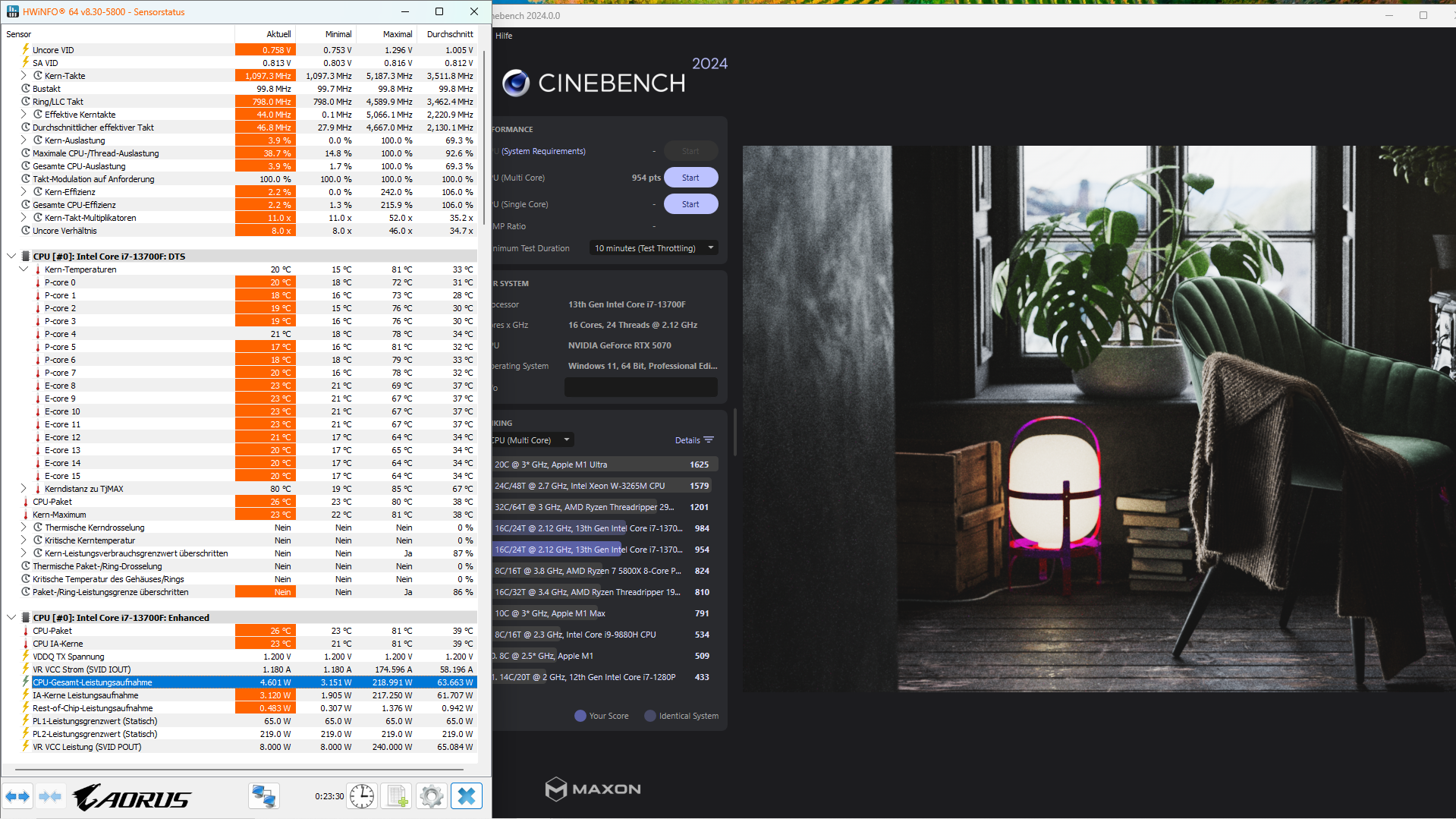Click the Aktuell column header

point(265,34)
